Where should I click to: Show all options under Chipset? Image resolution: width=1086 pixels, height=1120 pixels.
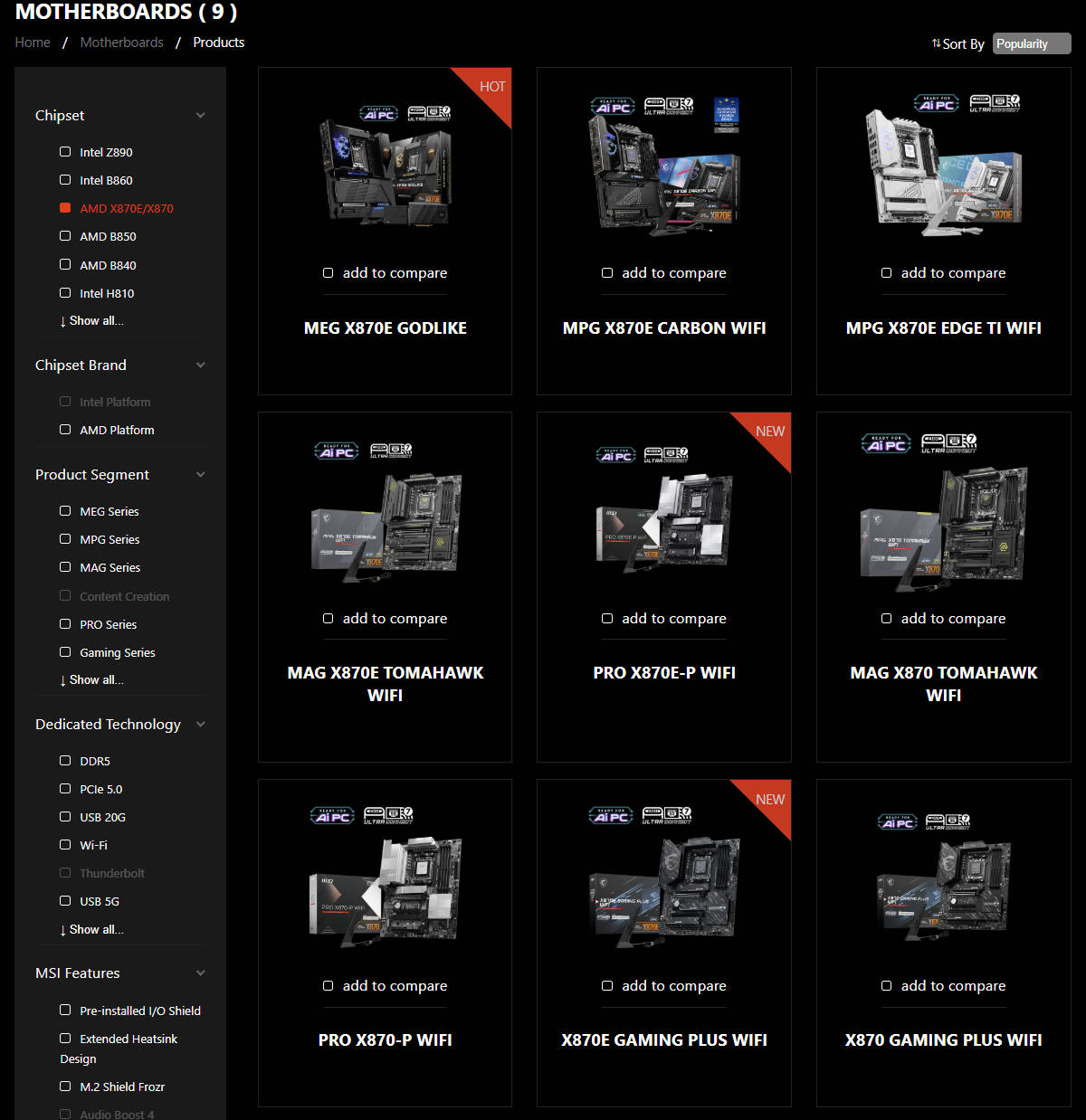92,321
